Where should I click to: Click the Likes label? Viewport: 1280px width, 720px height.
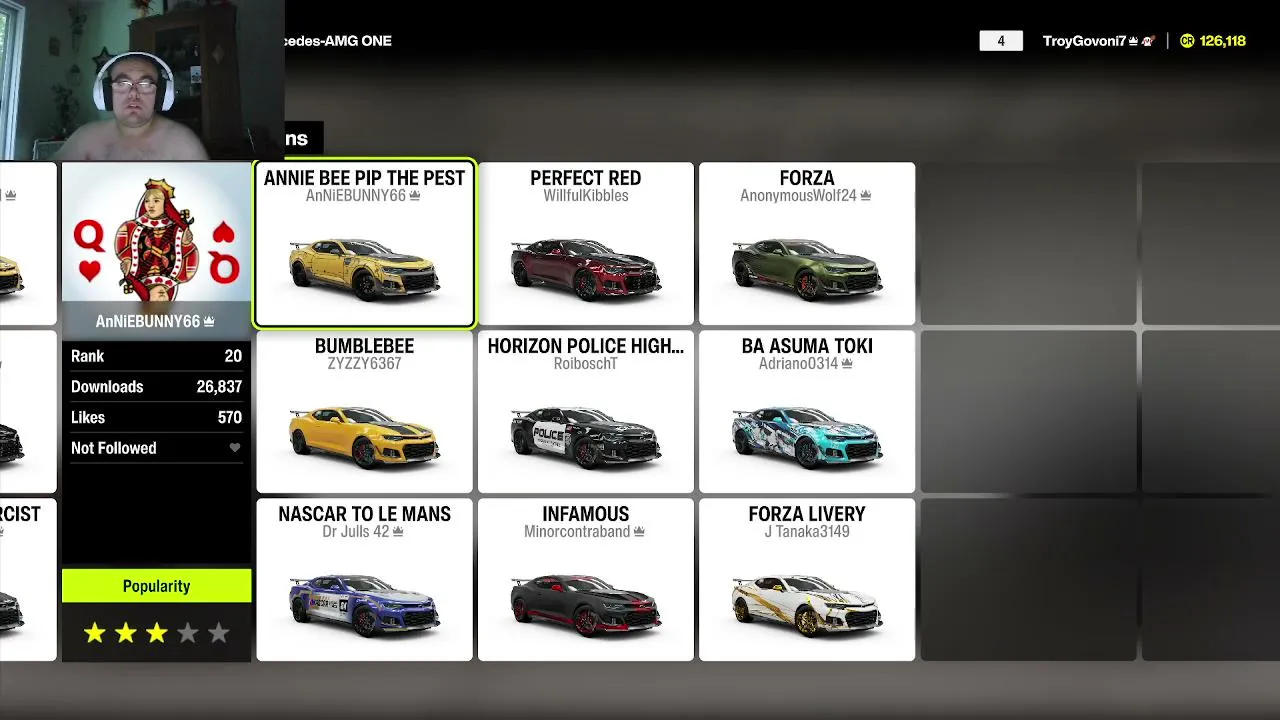pyautogui.click(x=88, y=418)
